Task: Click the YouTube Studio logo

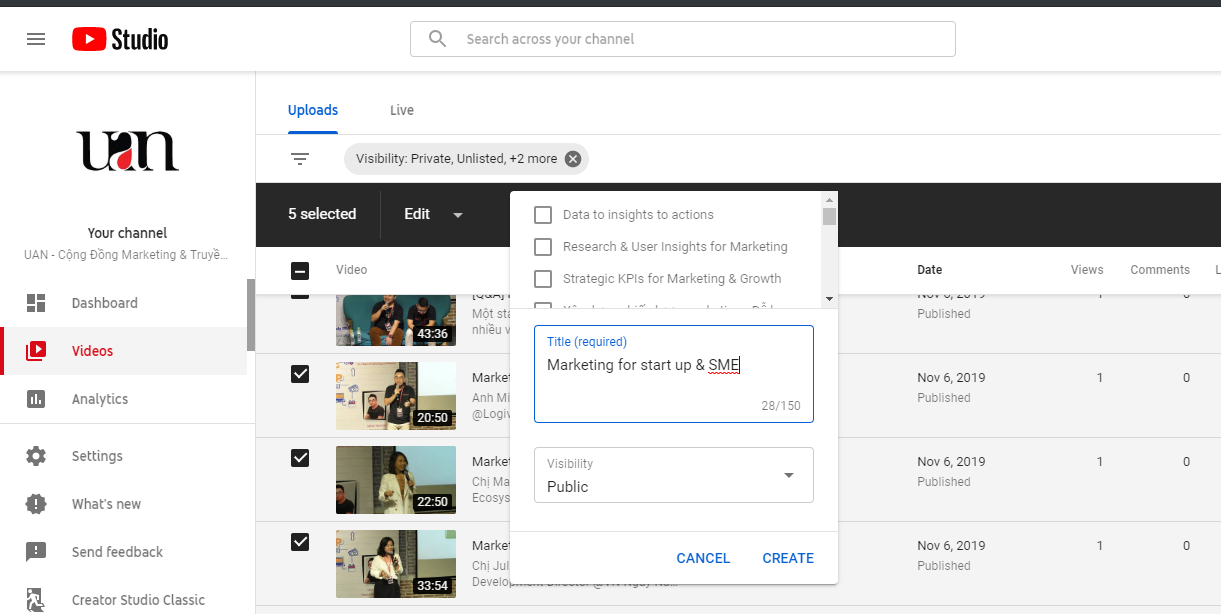Action: (x=120, y=39)
